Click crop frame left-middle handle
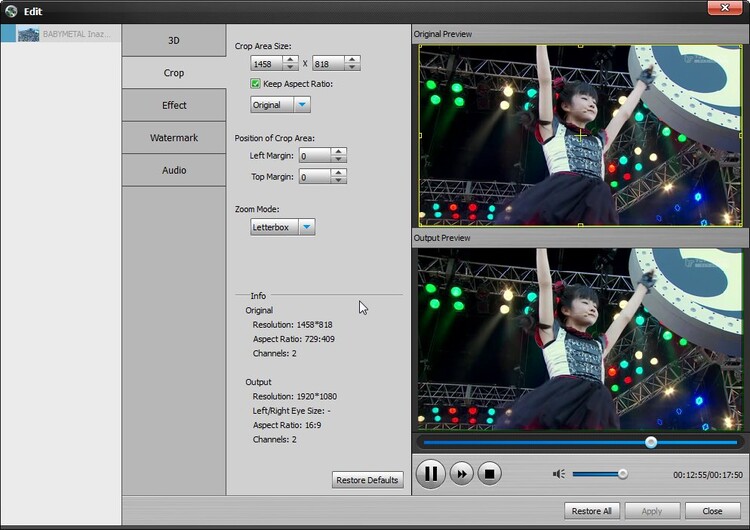Screen dimensions: 750x530 420,135
